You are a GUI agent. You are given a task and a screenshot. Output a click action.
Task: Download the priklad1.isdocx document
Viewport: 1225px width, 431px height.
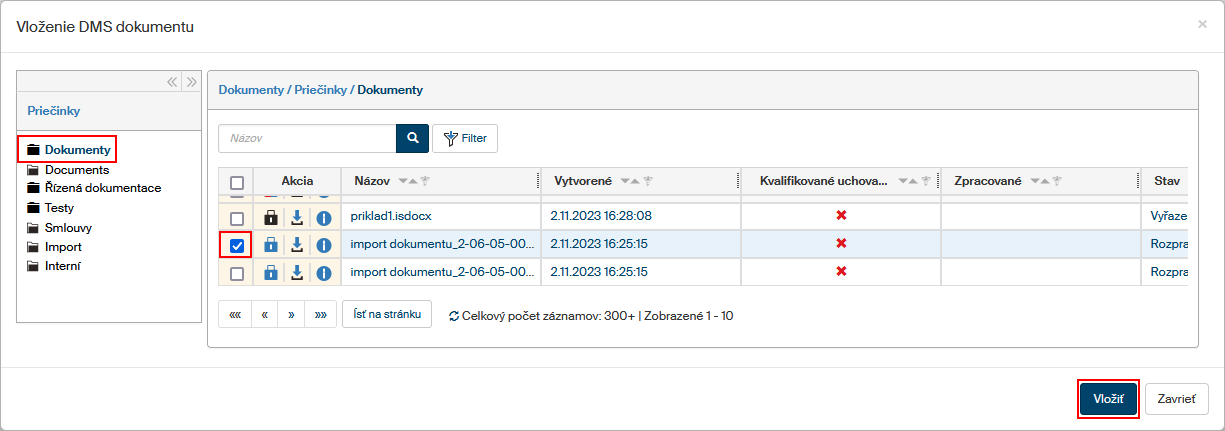point(297,217)
